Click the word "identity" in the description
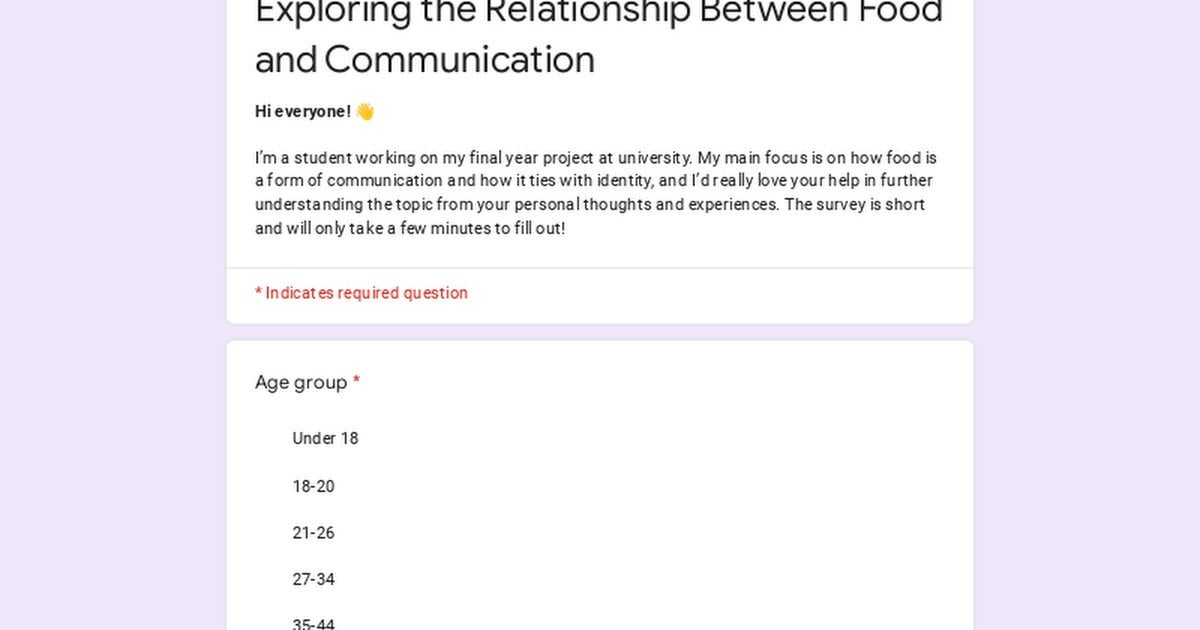Image resolution: width=1200 pixels, height=630 pixels. 624,181
